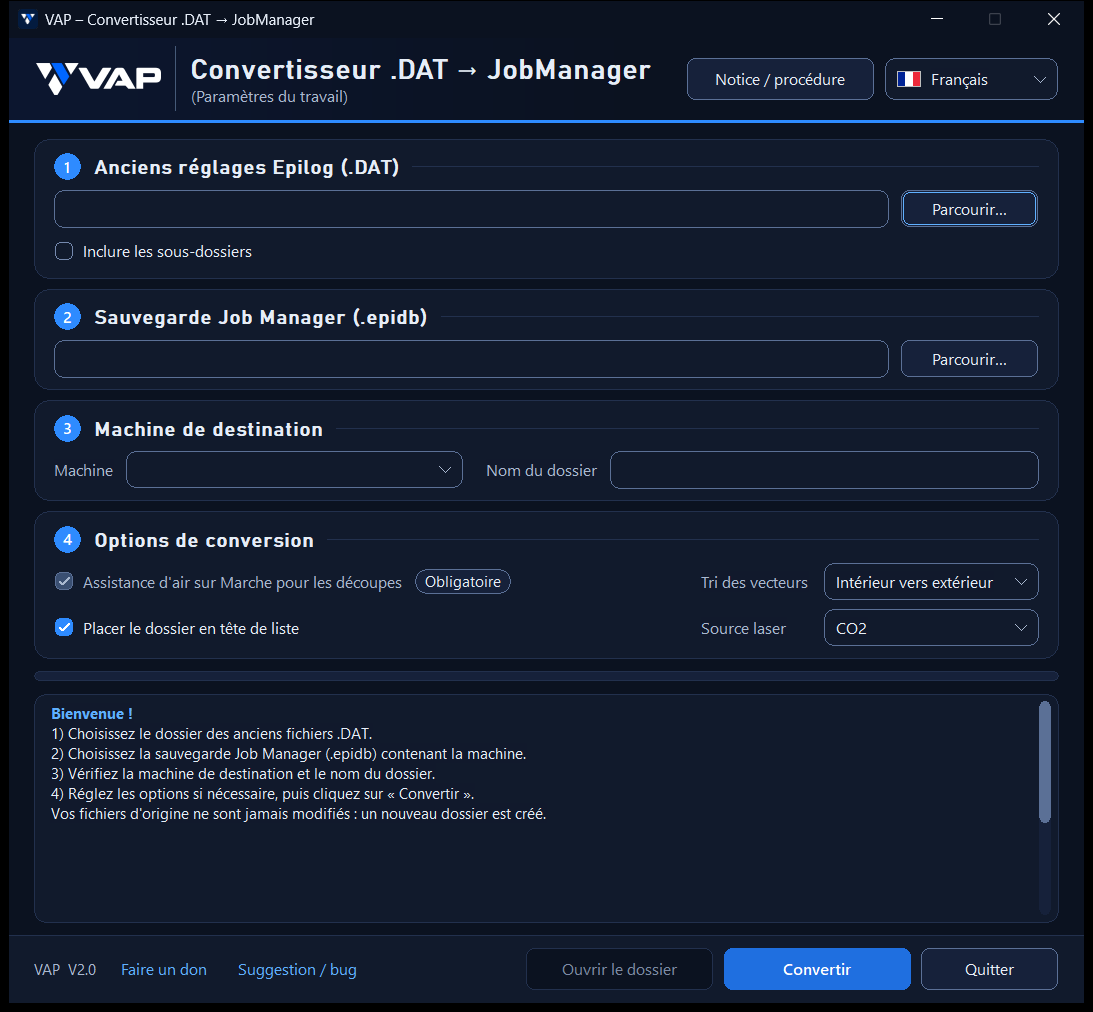Click the conversion progress bar

(546, 676)
